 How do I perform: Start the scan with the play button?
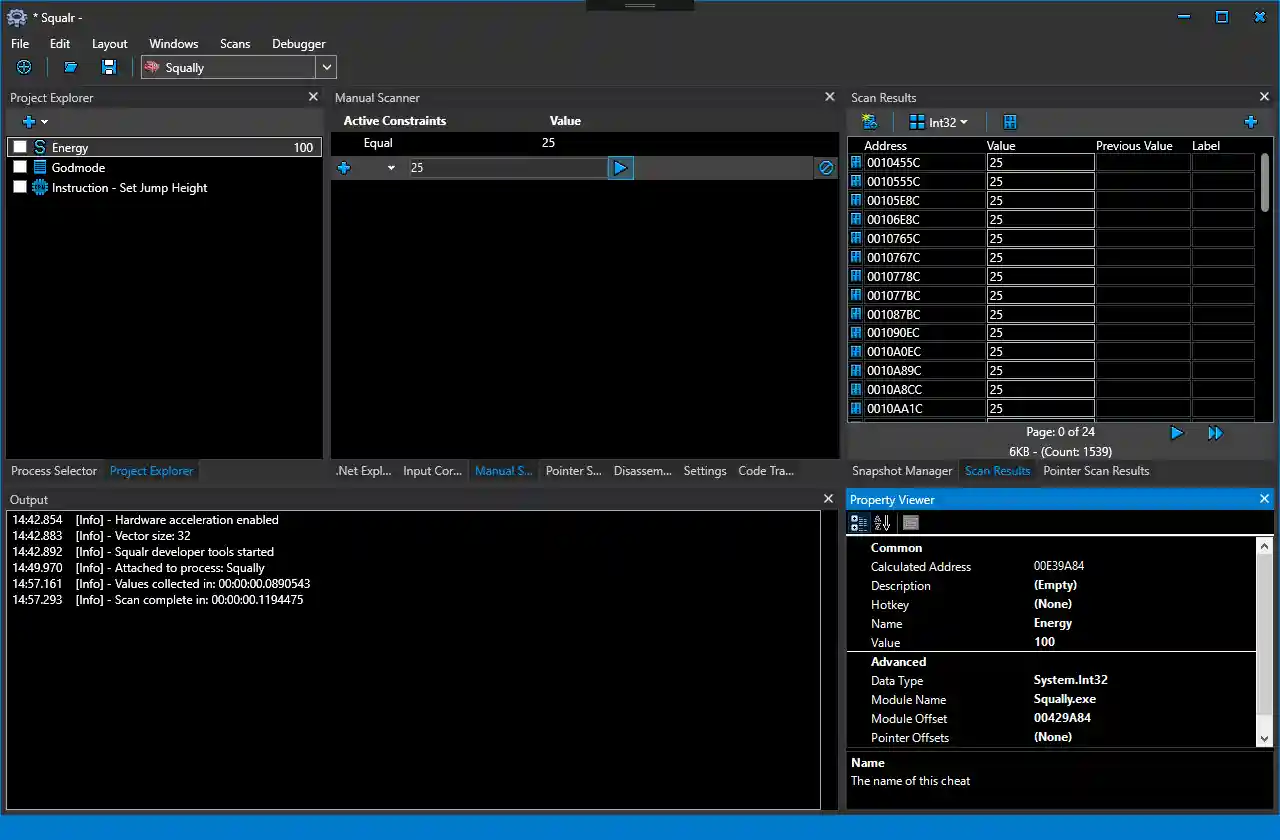pyautogui.click(x=620, y=168)
